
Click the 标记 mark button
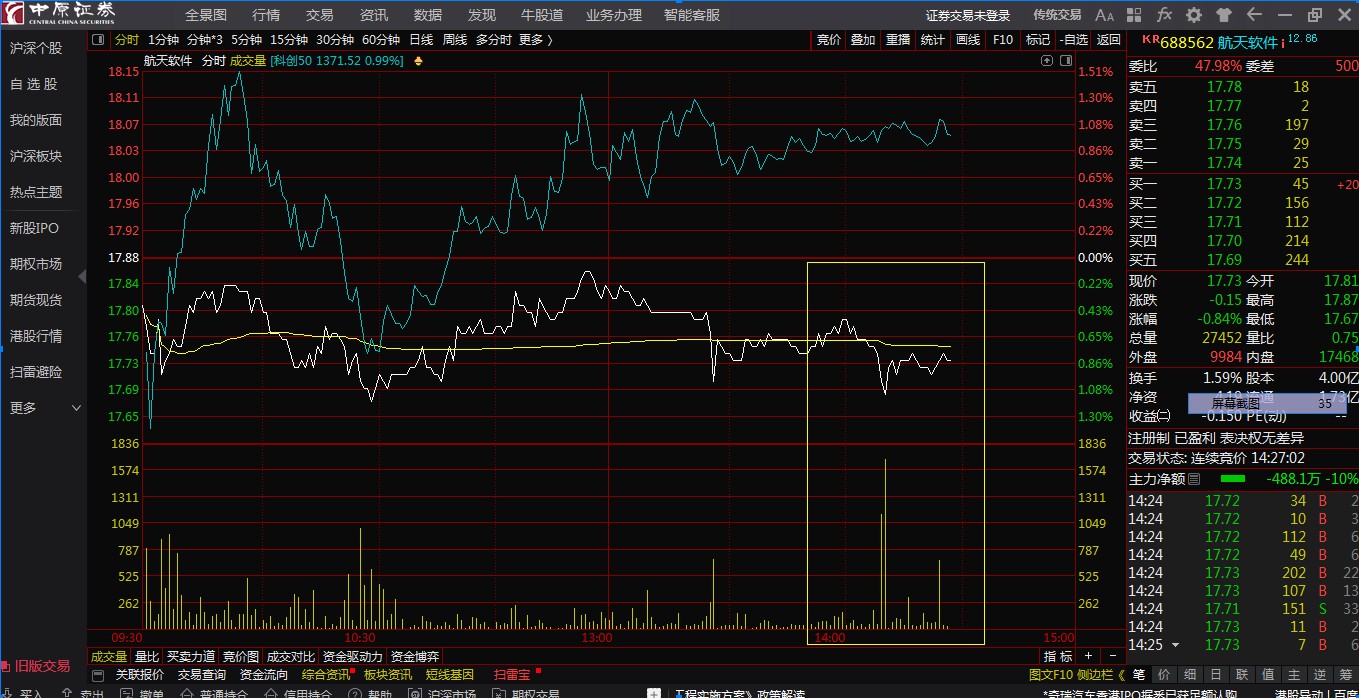[1038, 40]
